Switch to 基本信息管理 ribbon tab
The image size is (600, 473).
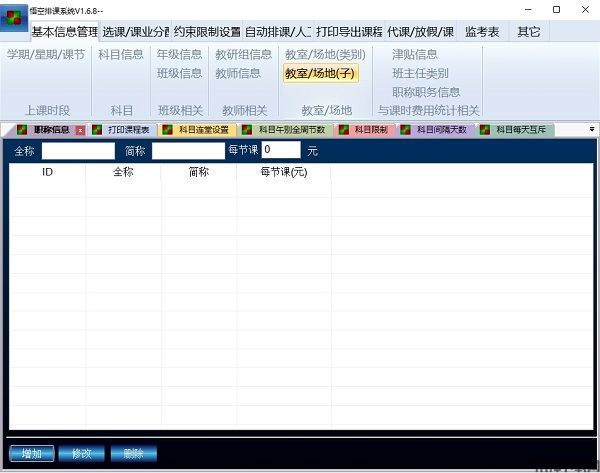tap(64, 31)
